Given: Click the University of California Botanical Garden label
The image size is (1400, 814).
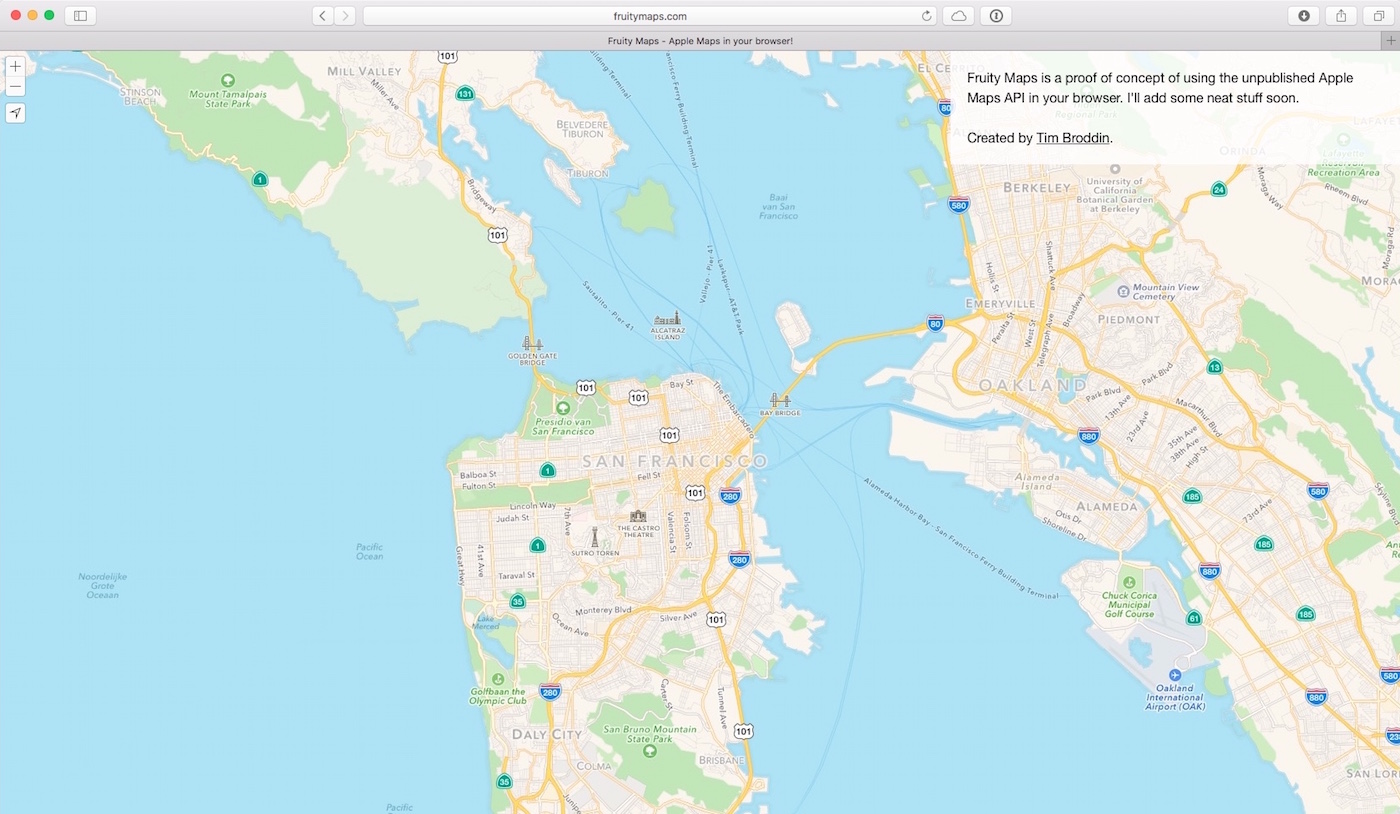Looking at the screenshot, I should tap(1114, 195).
